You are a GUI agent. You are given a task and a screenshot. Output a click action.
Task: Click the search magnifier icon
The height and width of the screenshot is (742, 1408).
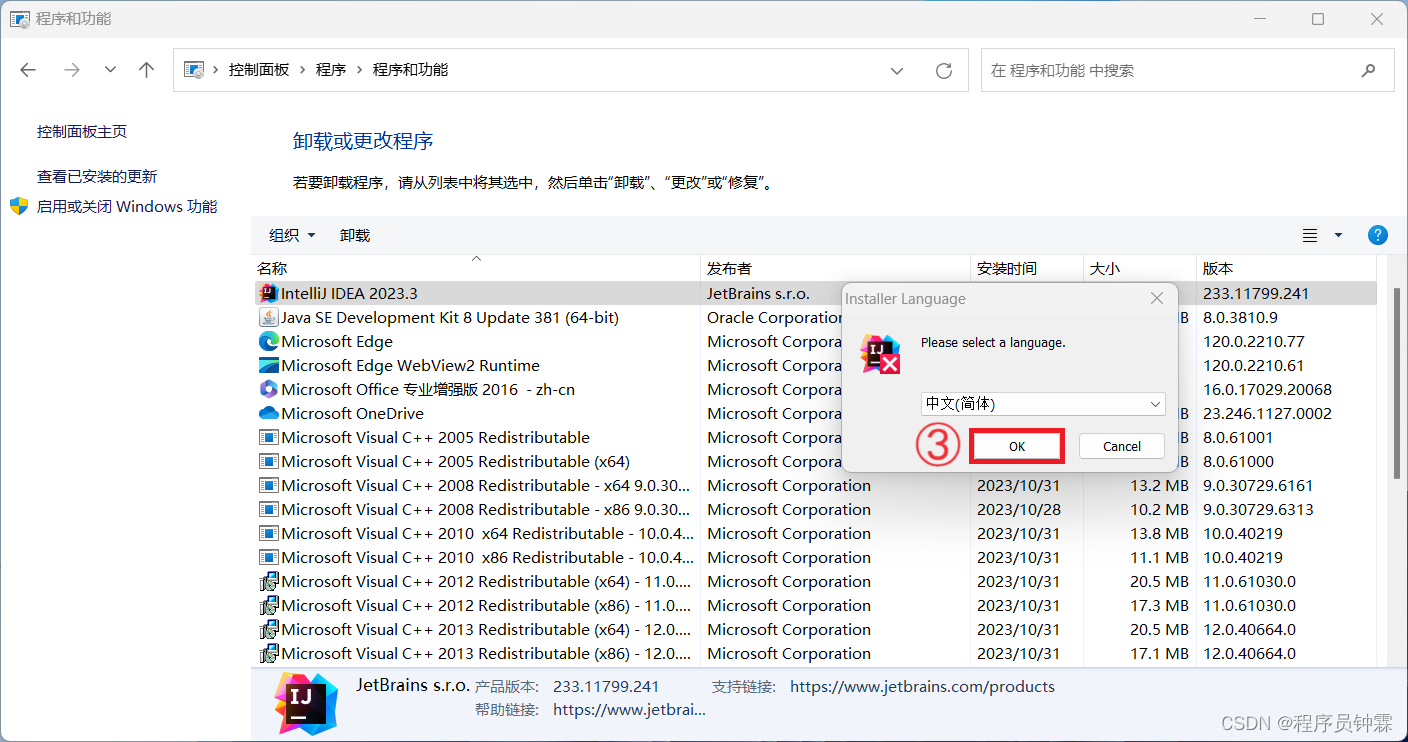(x=1368, y=71)
